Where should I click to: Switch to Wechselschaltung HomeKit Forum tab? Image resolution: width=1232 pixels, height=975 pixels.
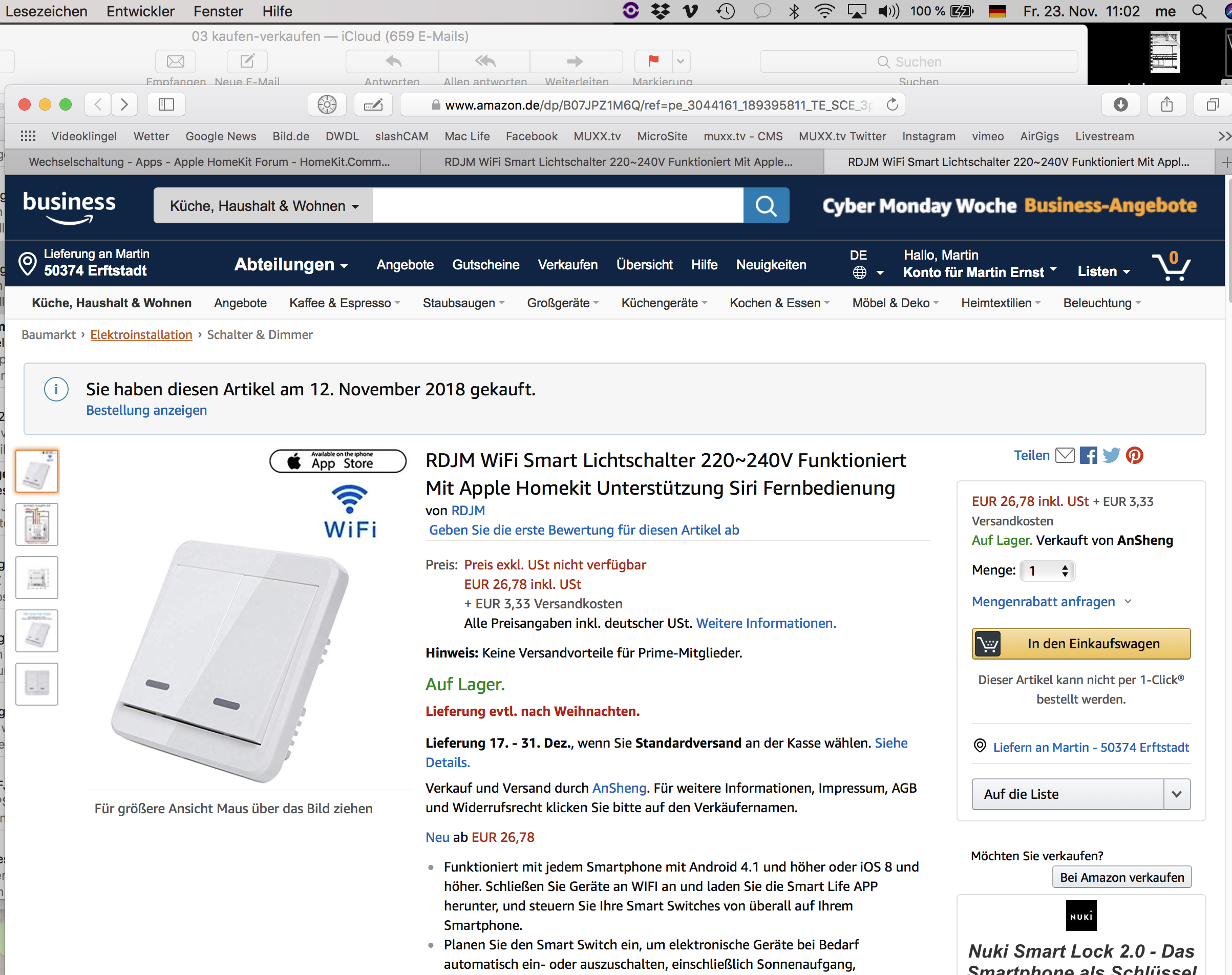(x=209, y=162)
